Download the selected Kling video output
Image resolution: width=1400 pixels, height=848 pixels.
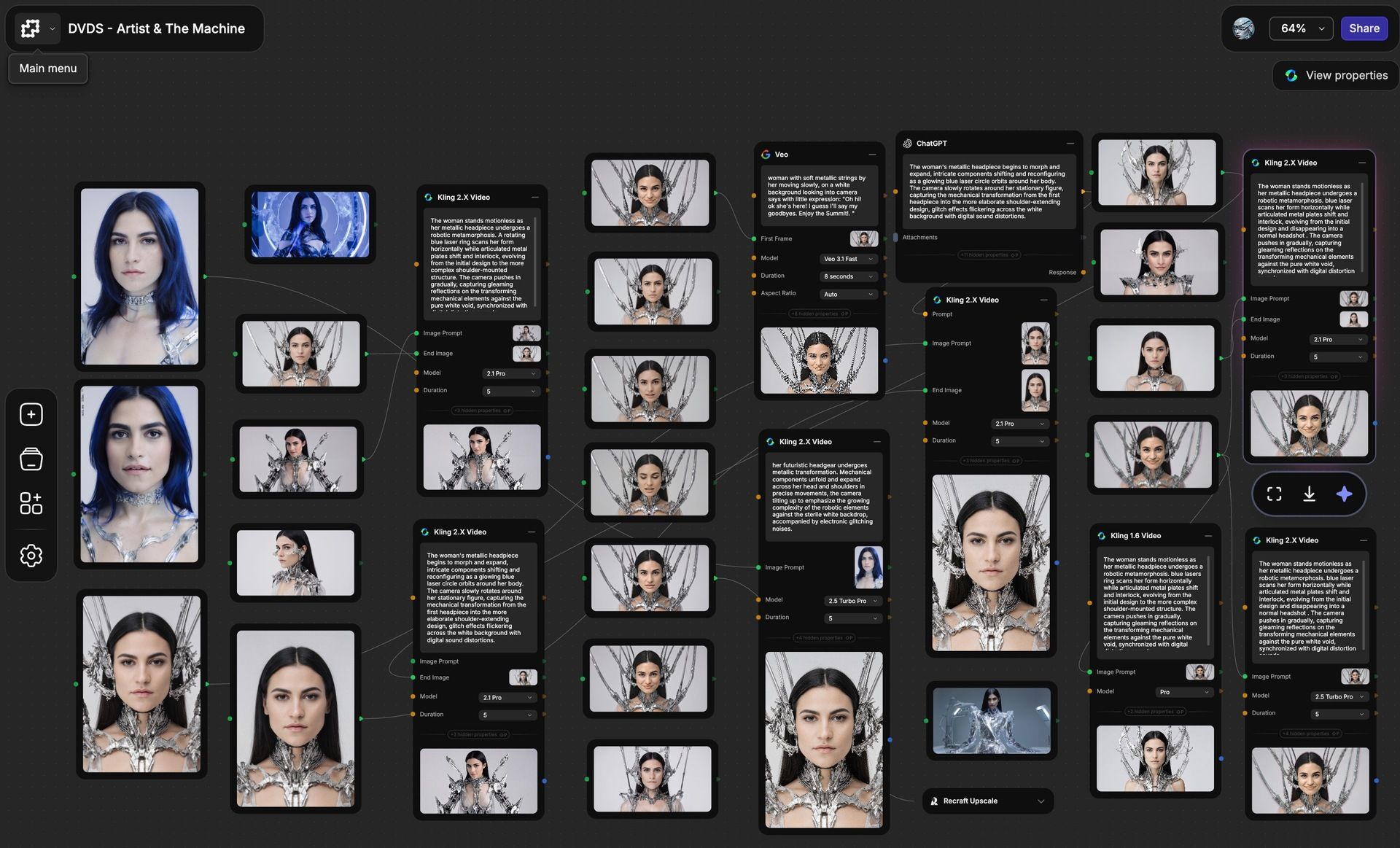(x=1309, y=494)
